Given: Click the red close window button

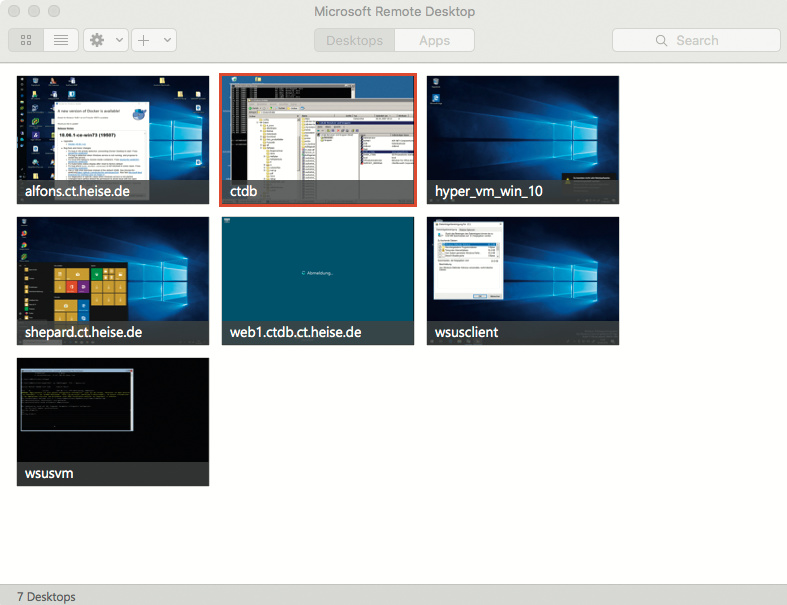Looking at the screenshot, I should (15, 12).
